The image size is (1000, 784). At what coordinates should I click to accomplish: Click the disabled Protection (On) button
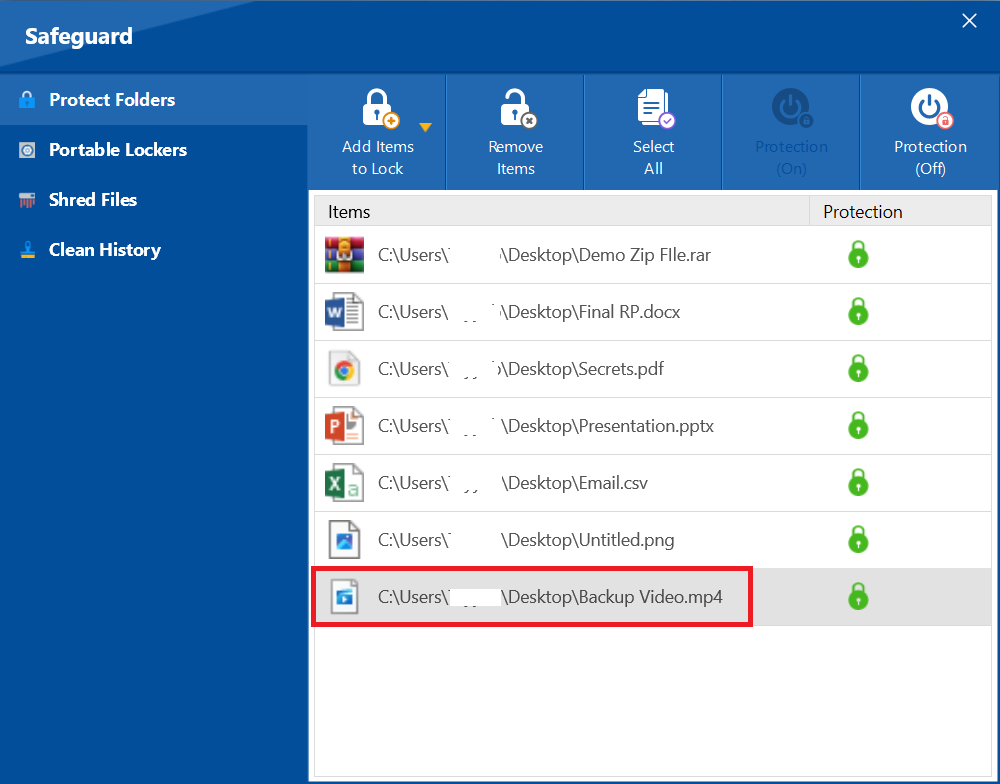791,132
